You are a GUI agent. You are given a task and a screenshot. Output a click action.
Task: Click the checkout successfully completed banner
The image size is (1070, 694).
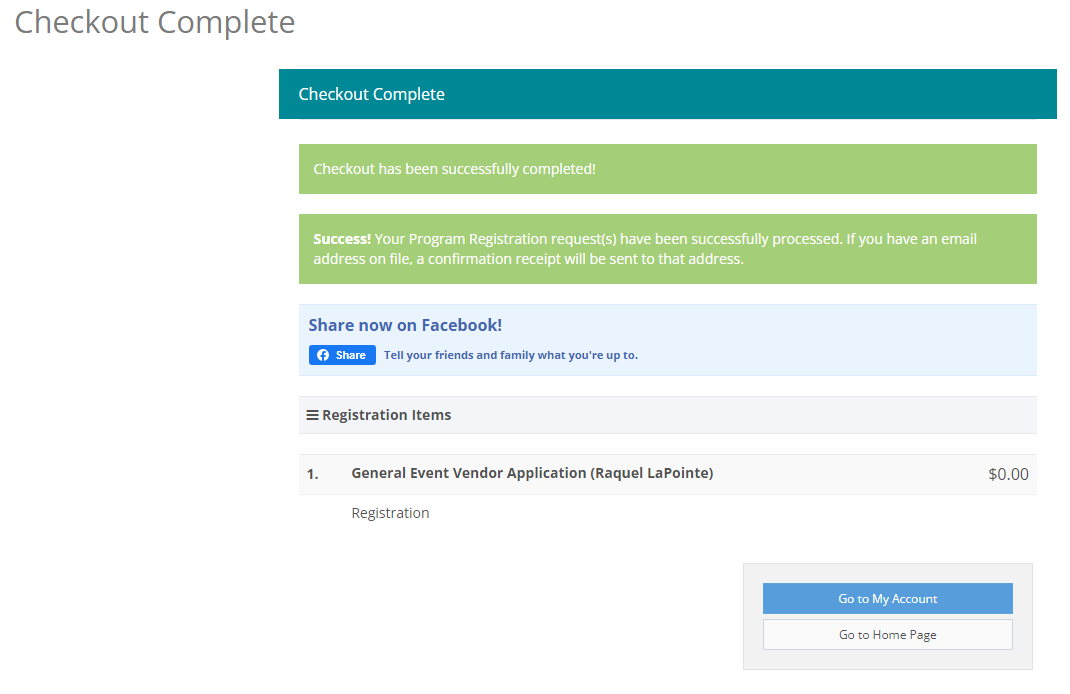667,169
